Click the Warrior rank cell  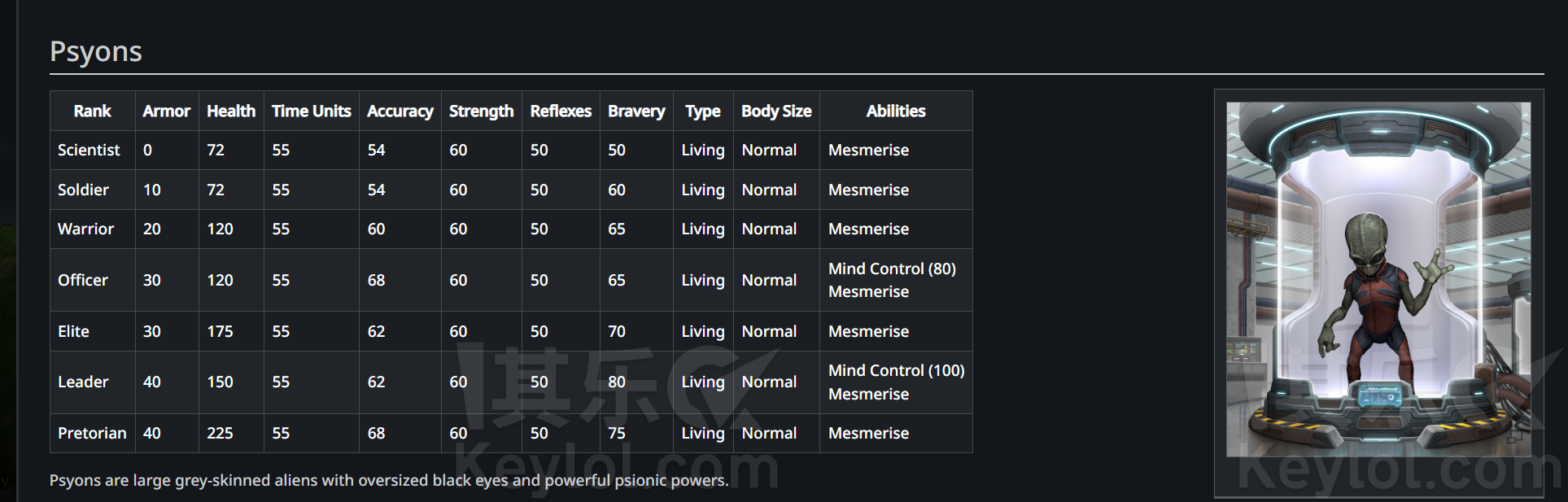(x=85, y=229)
